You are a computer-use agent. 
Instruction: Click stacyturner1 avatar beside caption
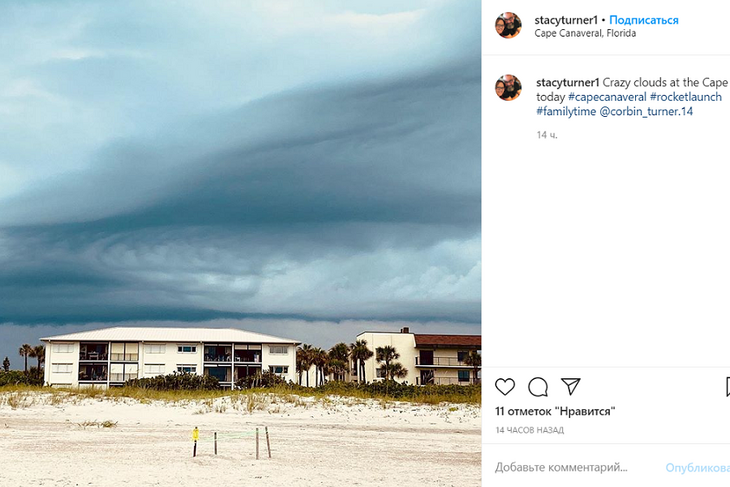click(508, 88)
